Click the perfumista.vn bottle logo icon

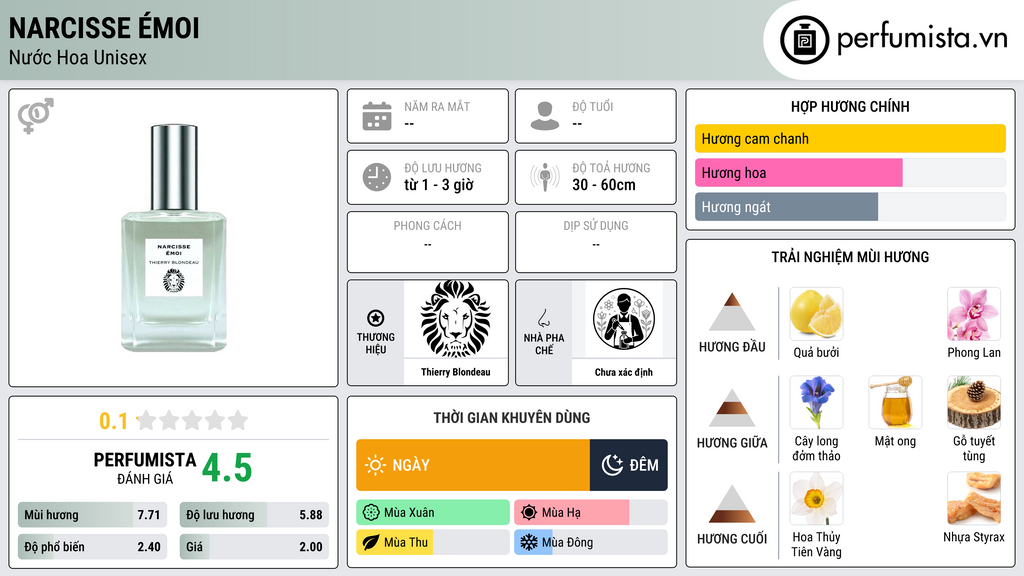(x=804, y=40)
